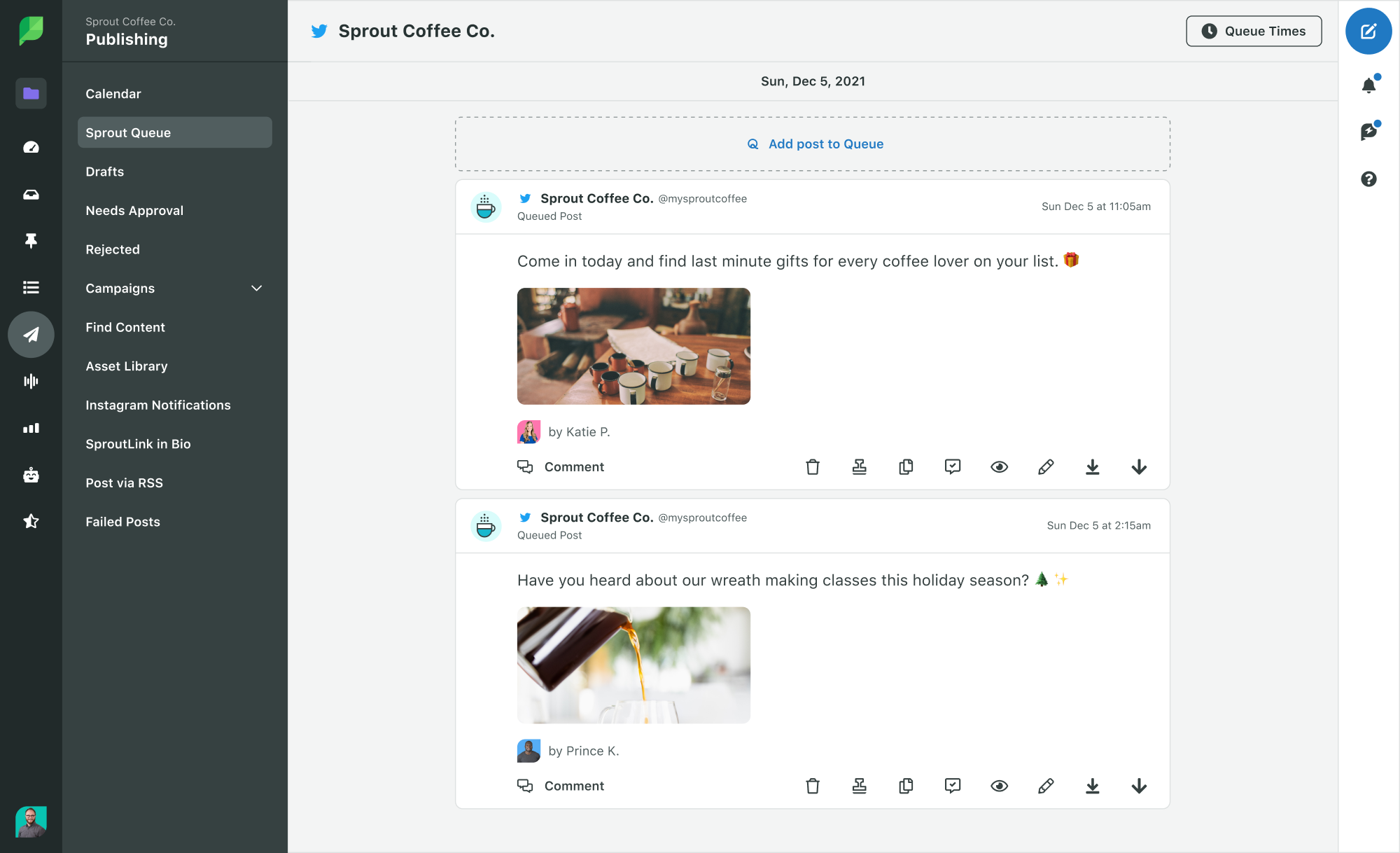
Task: Toggle preview eye on first queued post
Action: coord(999,466)
